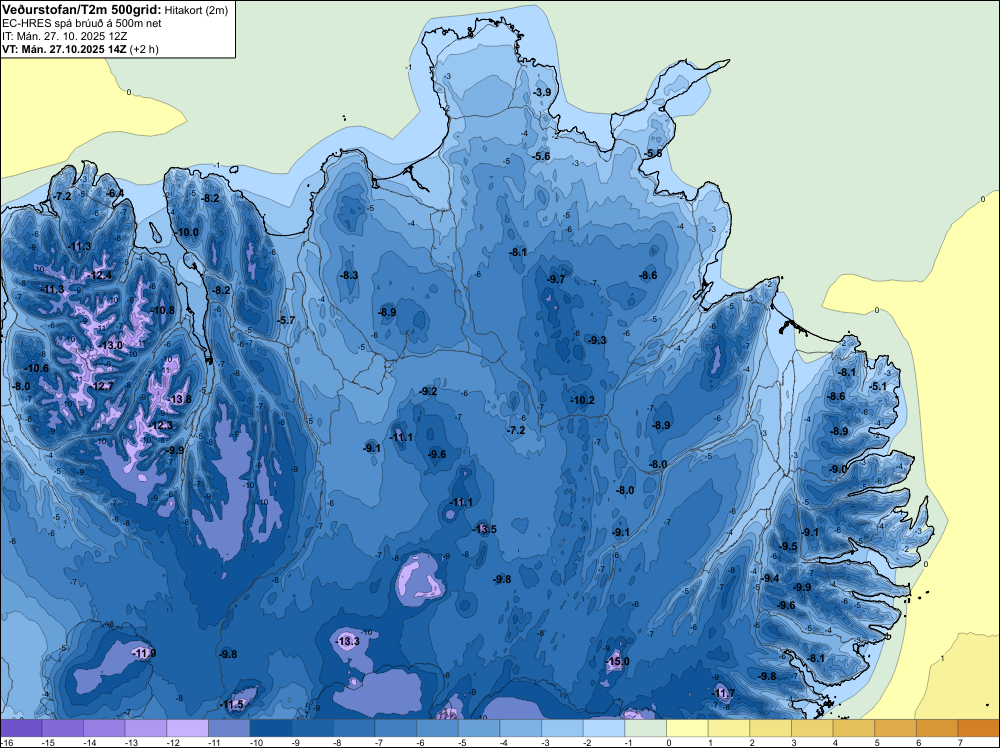Click the -9.7 temperature label
The height and width of the screenshot is (748, 1000).
[556, 279]
